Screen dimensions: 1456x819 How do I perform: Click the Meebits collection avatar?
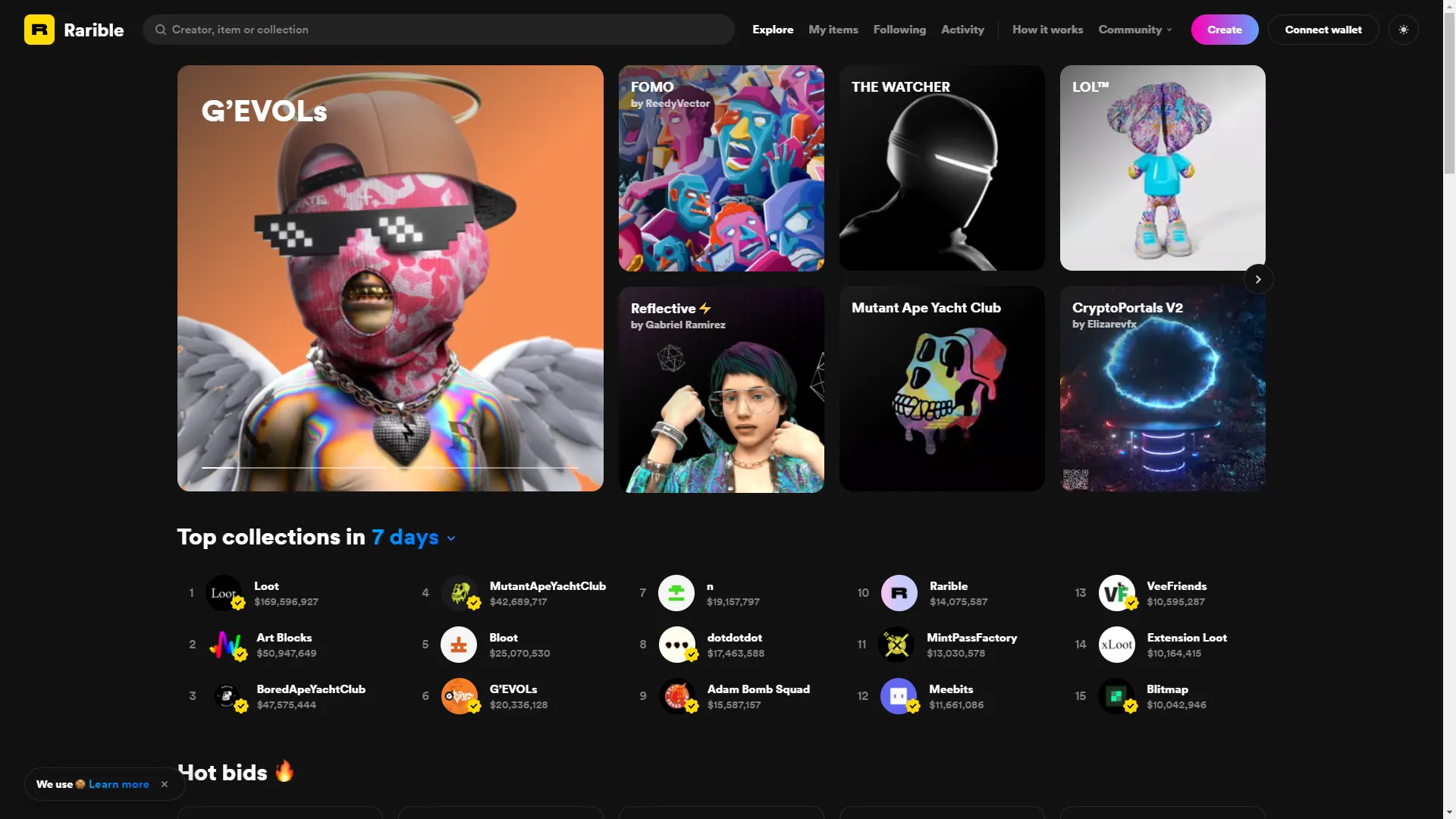pos(898,696)
